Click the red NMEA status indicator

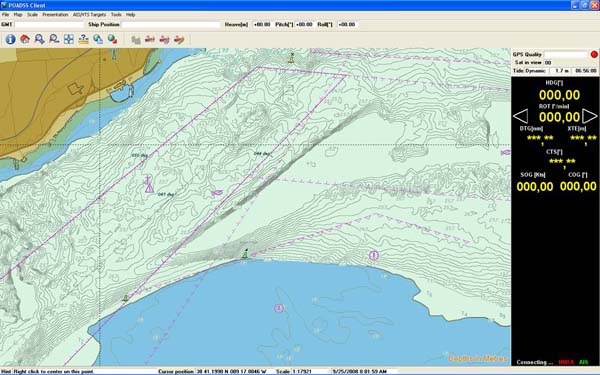tap(566, 362)
